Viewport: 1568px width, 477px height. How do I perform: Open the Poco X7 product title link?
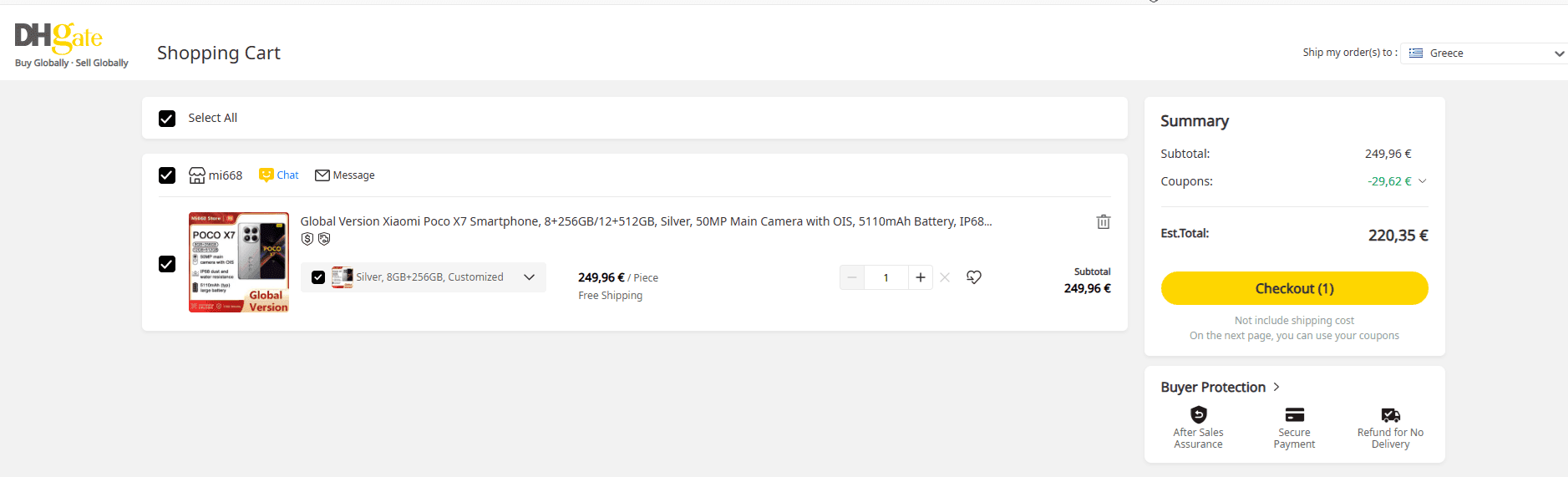[x=646, y=221]
